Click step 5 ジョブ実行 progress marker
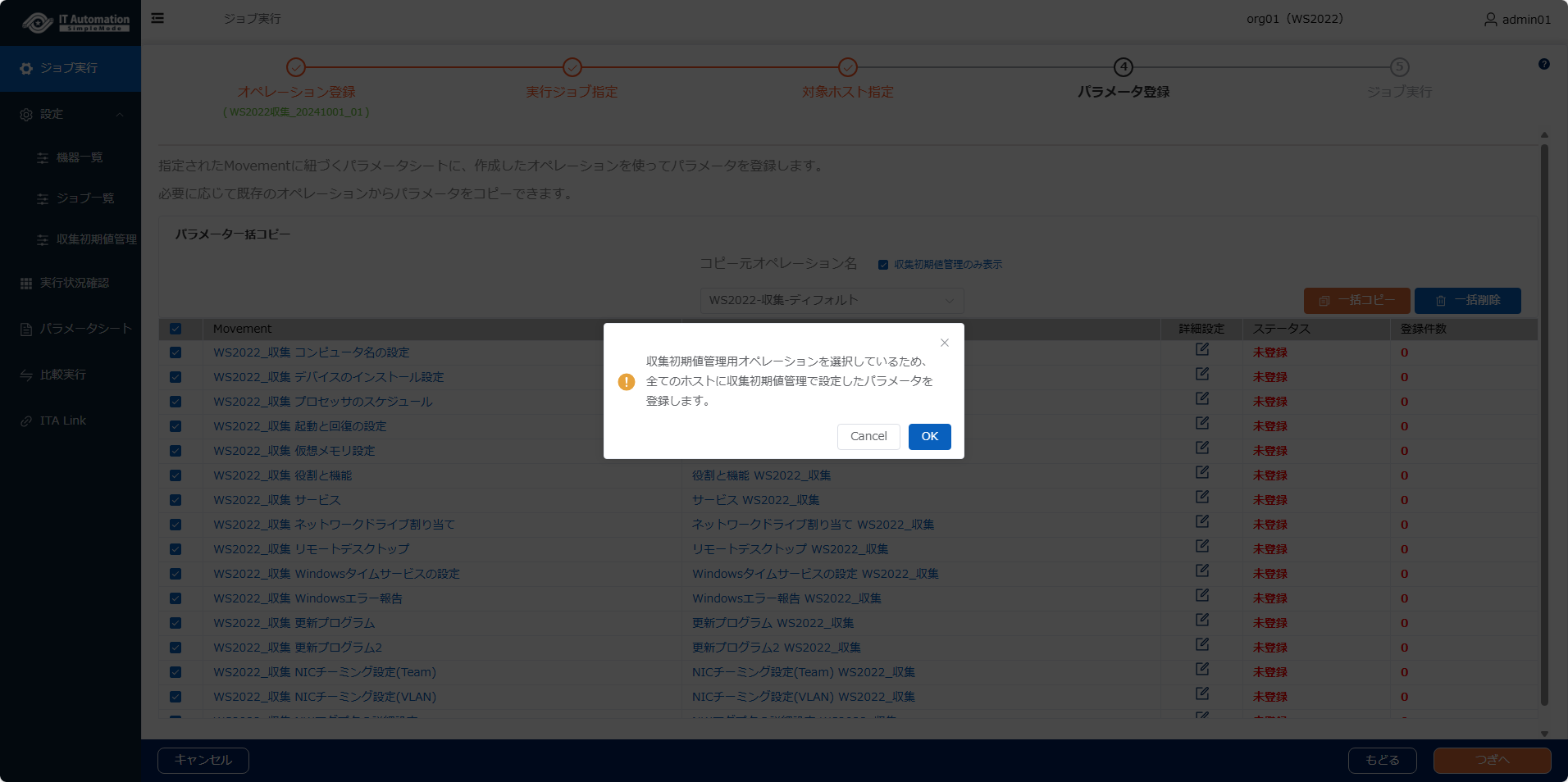The height and width of the screenshot is (782, 1568). (x=1399, y=67)
